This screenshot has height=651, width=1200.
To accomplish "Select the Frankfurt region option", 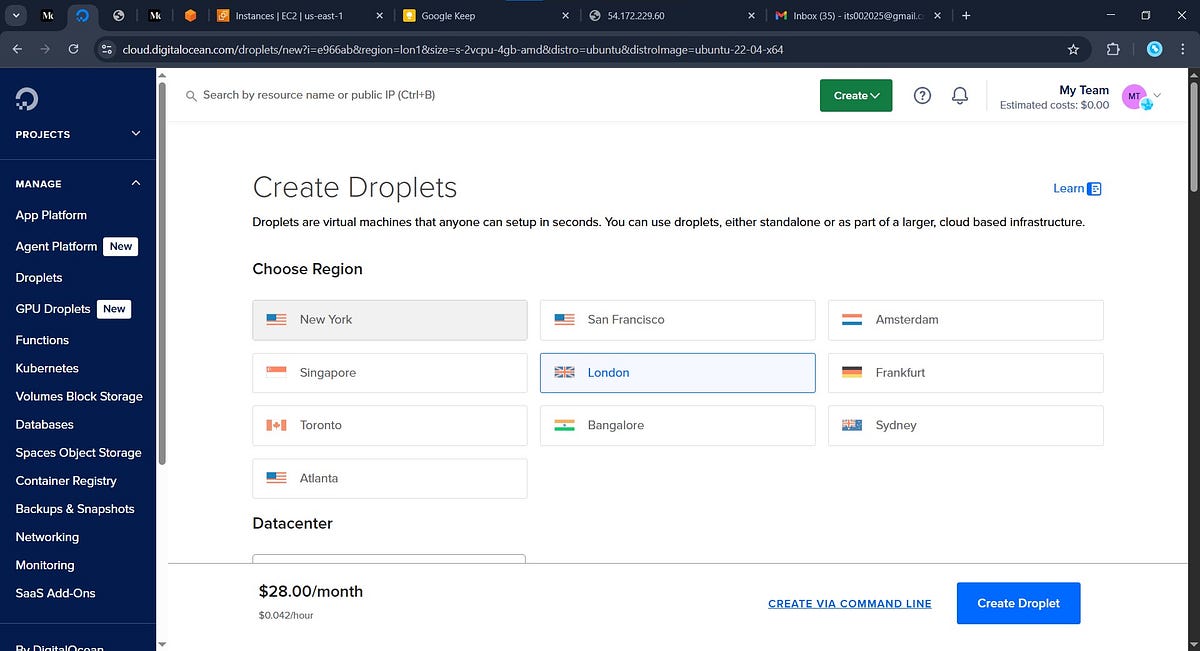I will [966, 373].
